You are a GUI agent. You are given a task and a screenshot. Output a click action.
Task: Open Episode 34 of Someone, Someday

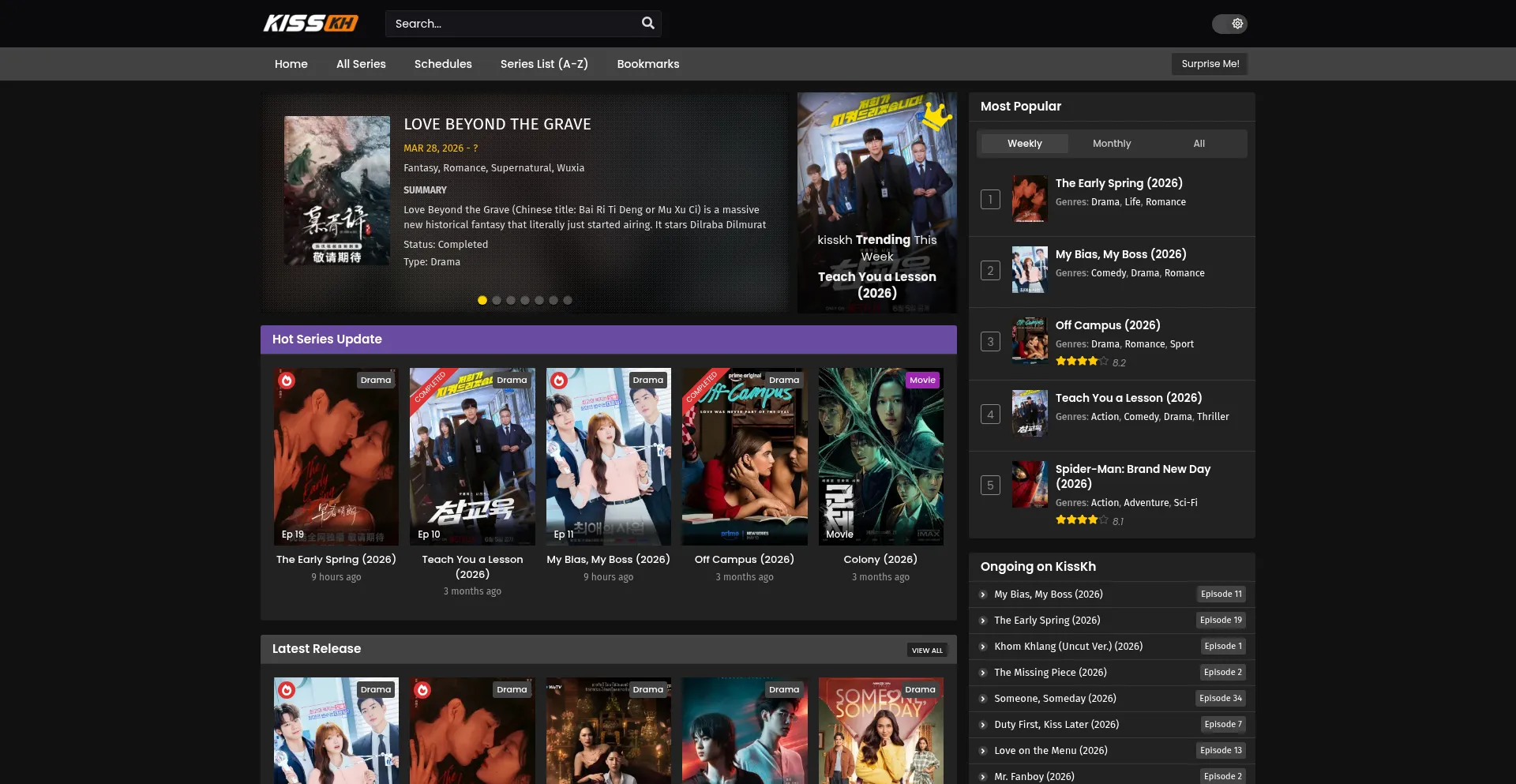click(1221, 698)
